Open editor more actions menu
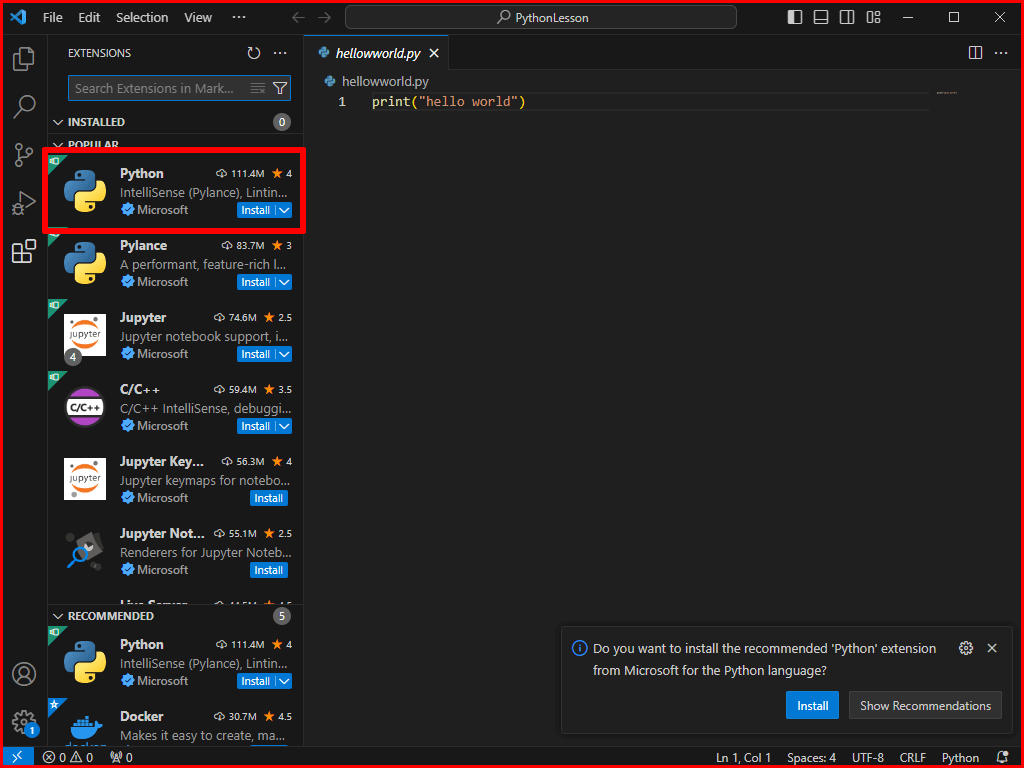 click(1001, 53)
